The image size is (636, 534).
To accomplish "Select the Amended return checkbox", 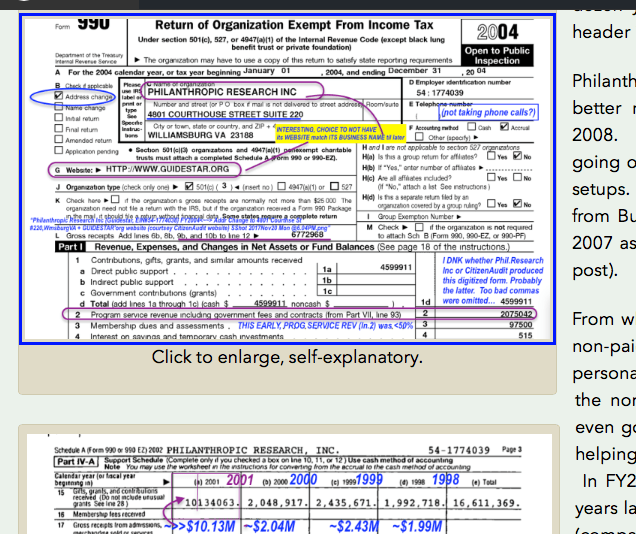I will tap(60, 141).
